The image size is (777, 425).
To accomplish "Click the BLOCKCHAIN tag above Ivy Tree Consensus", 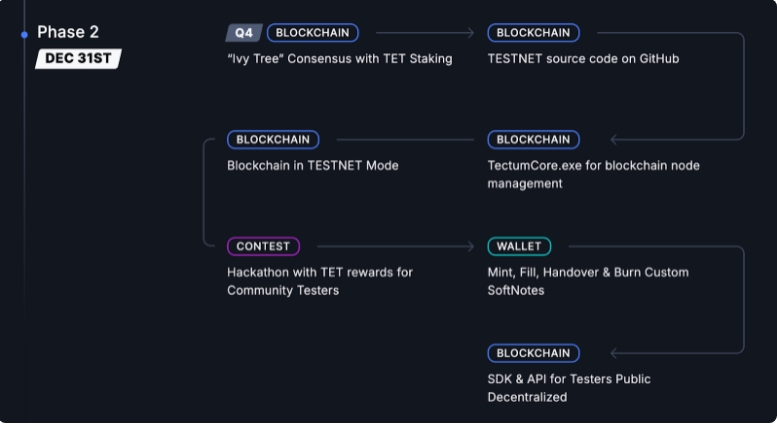I will [x=313, y=33].
